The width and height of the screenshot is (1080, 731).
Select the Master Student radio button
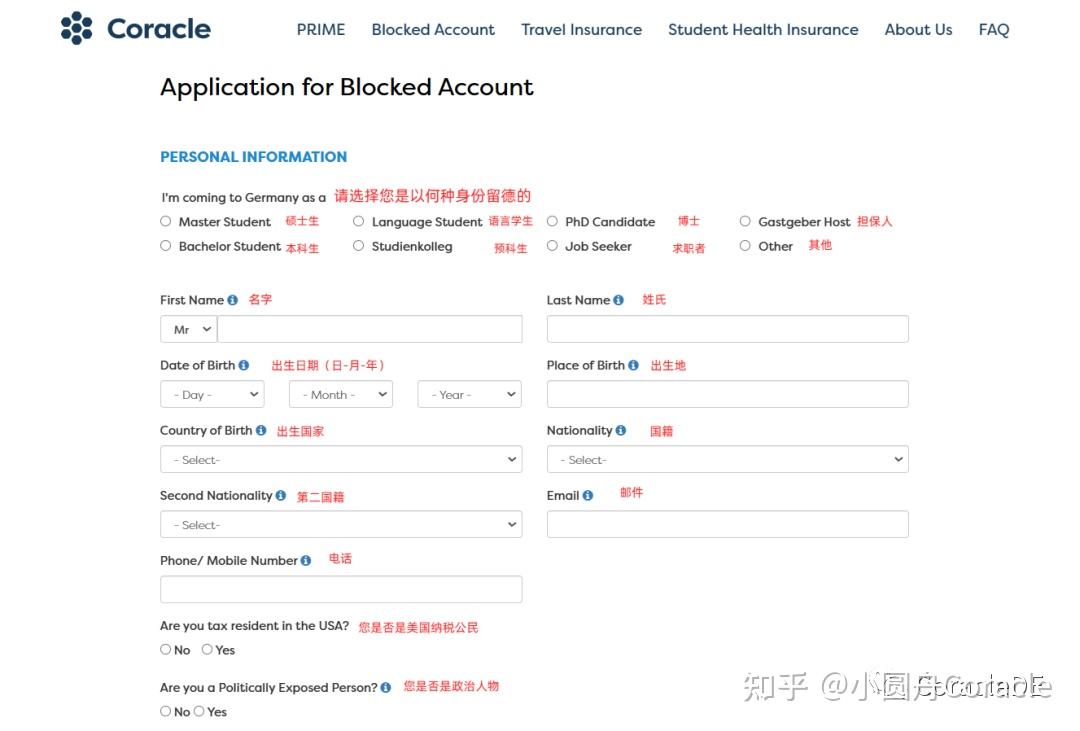point(165,221)
